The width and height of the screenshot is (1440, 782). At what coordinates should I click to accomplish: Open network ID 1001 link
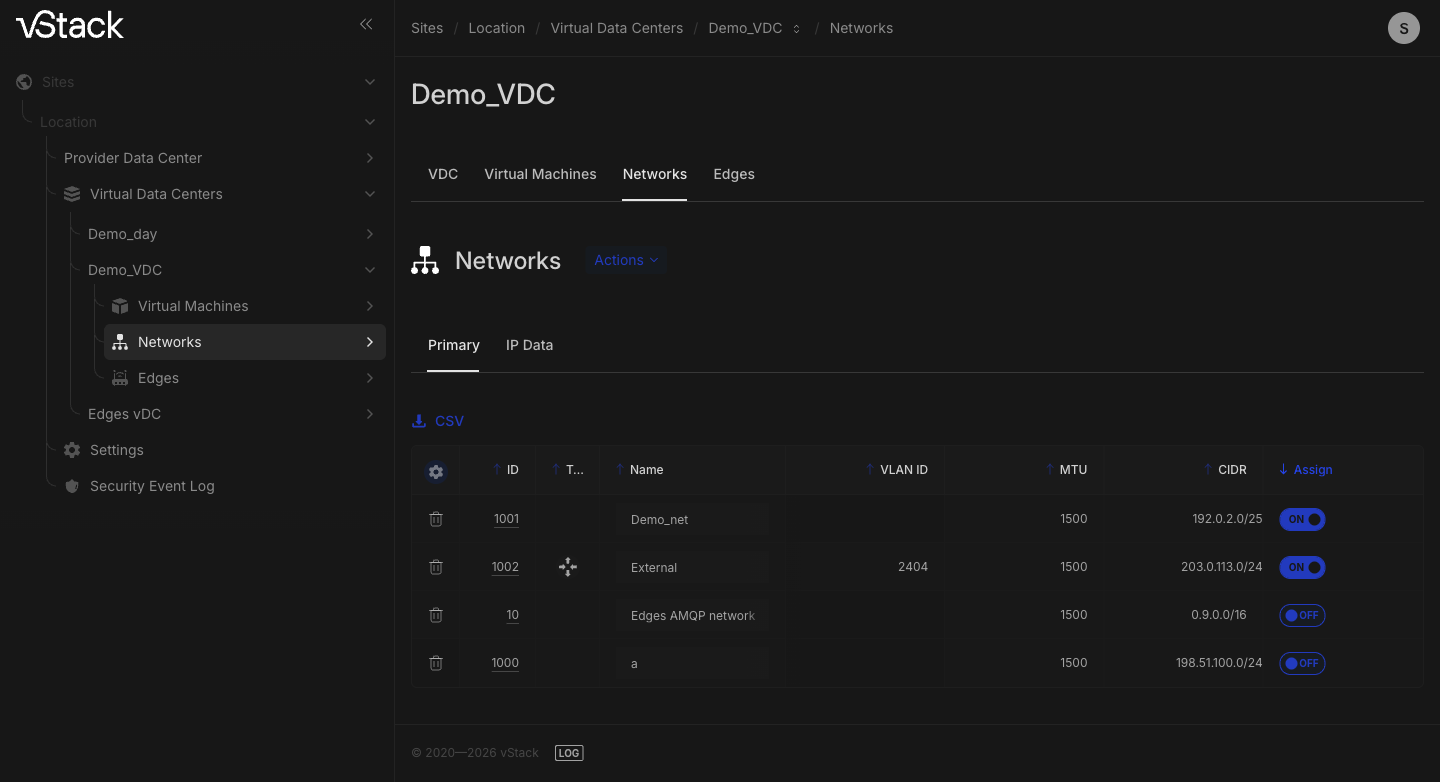tap(506, 519)
